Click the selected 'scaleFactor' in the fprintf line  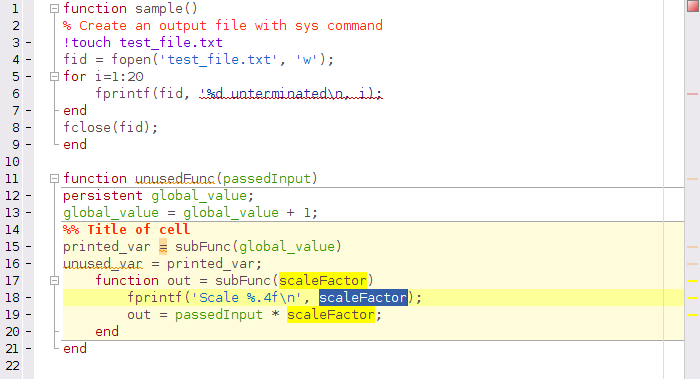coord(363,297)
